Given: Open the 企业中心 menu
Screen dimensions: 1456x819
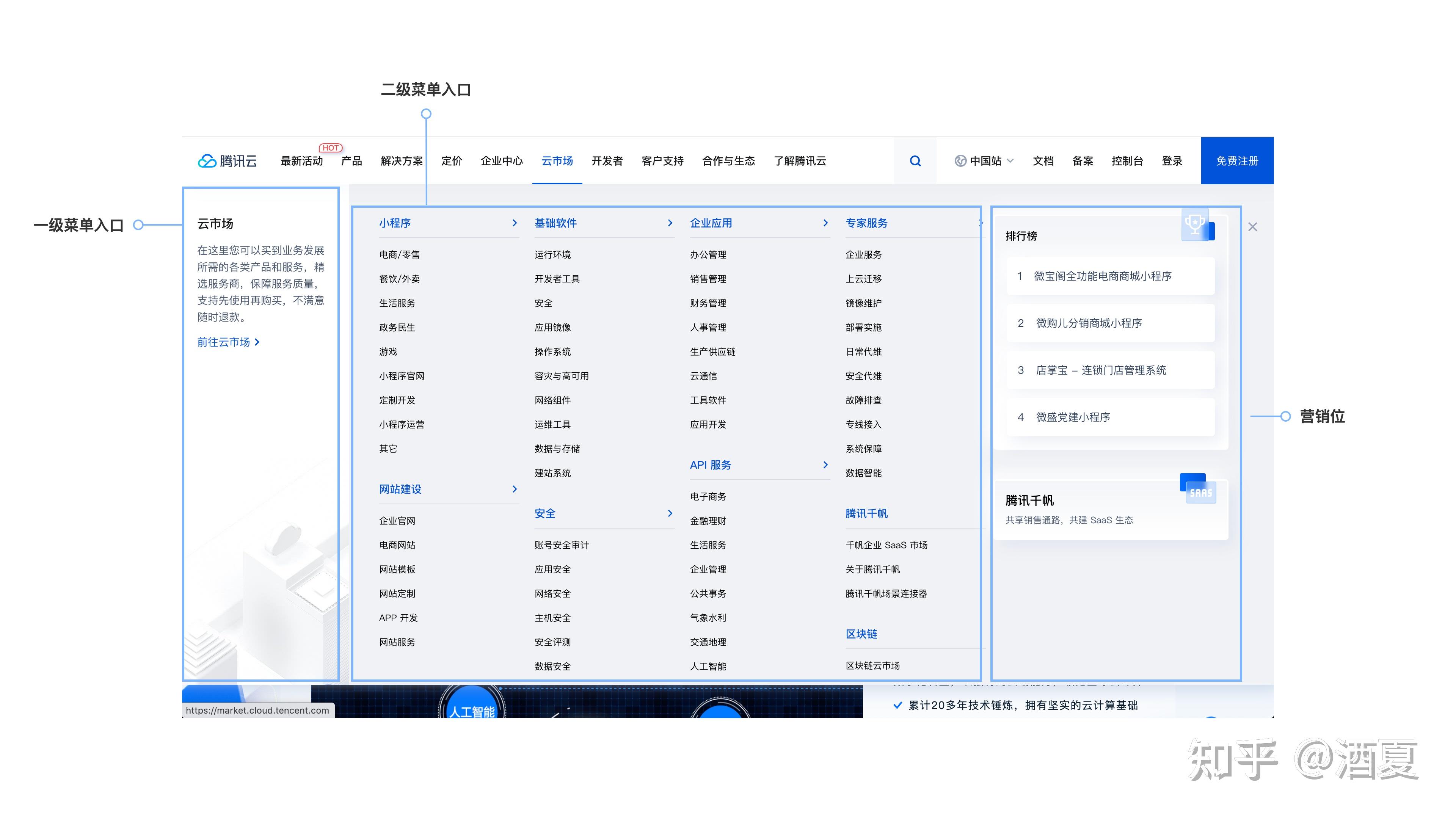Looking at the screenshot, I should (502, 161).
